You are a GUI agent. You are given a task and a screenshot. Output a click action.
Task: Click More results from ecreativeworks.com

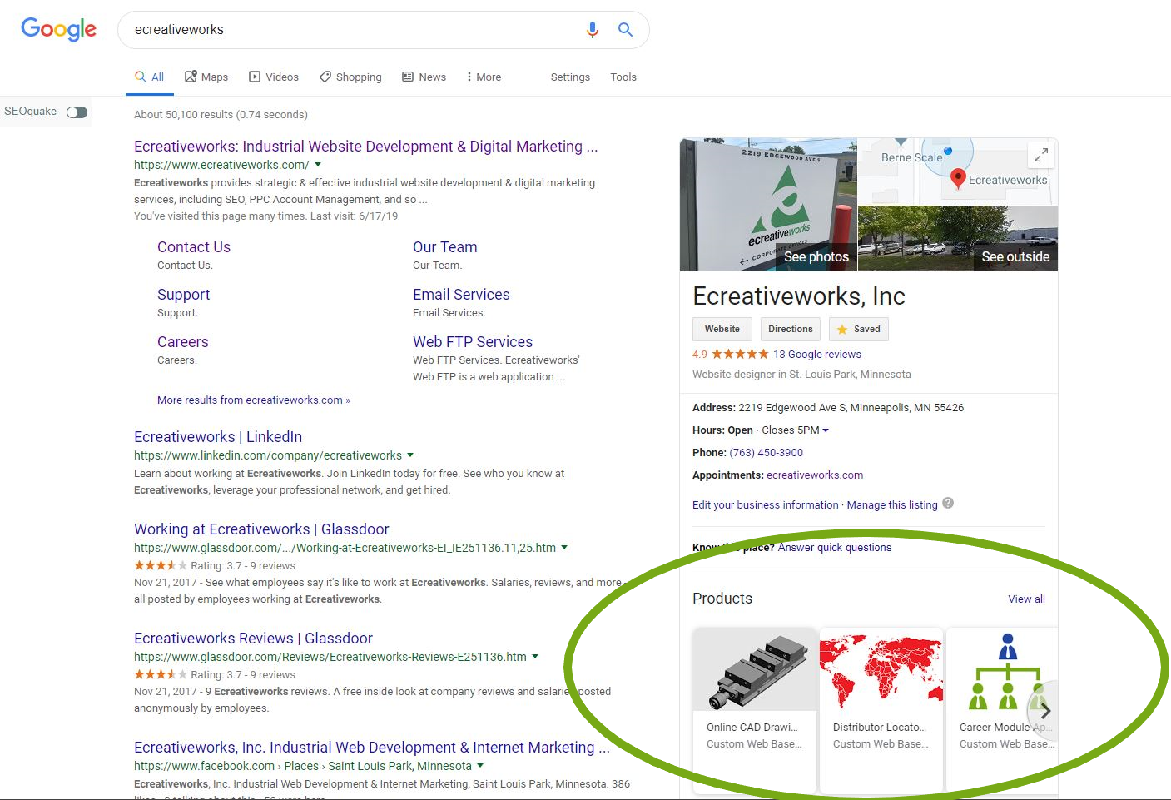(x=253, y=400)
